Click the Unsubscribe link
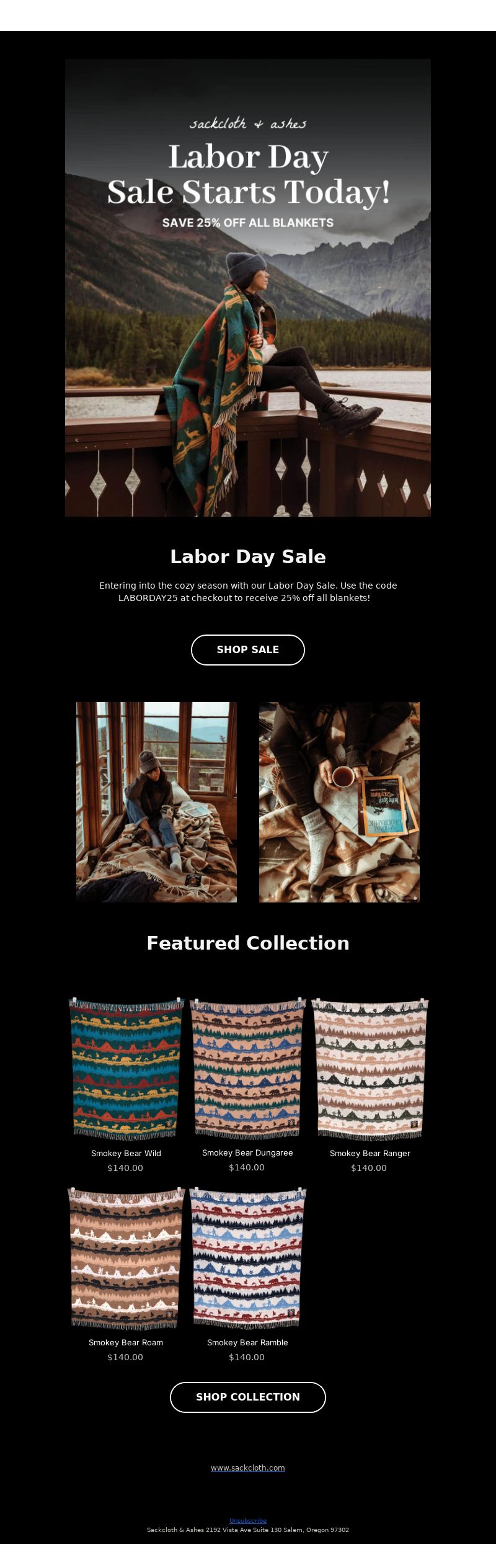This screenshot has height=1568, width=496. point(248,1520)
